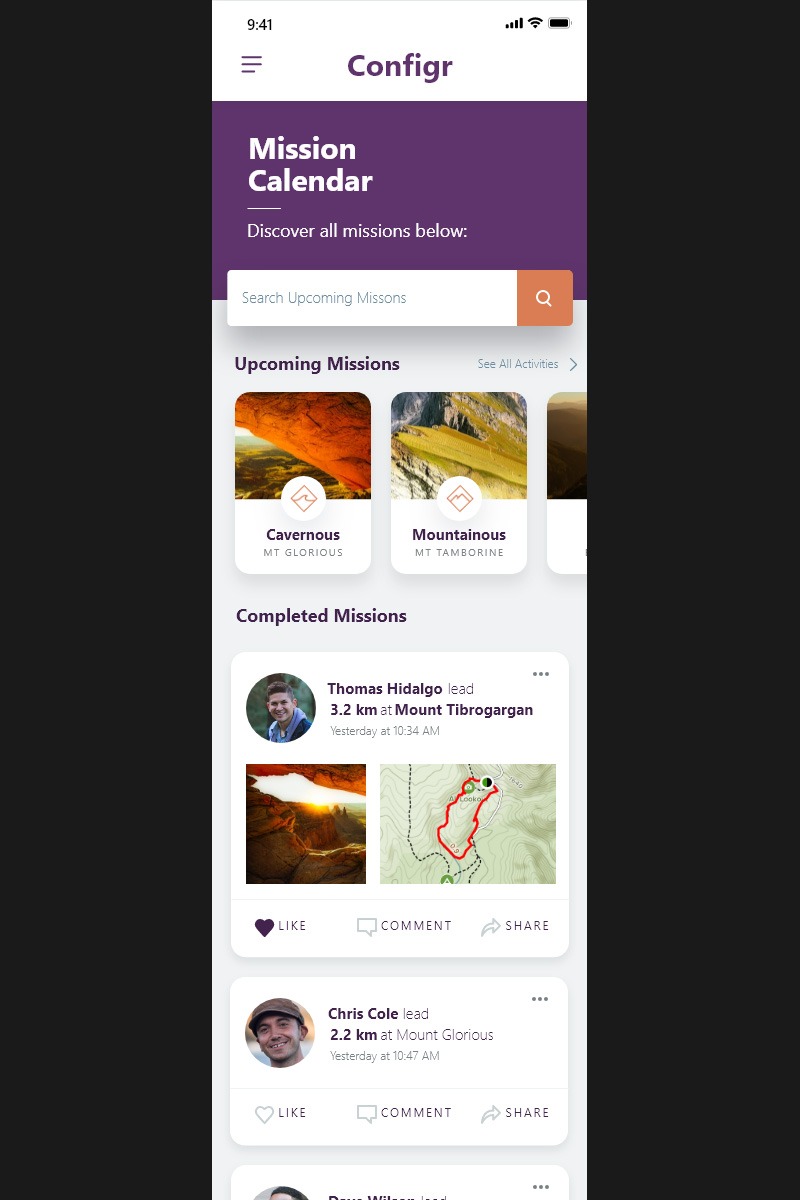Image resolution: width=800 pixels, height=1200 pixels.
Task: Click the orange search button
Action: (545, 298)
